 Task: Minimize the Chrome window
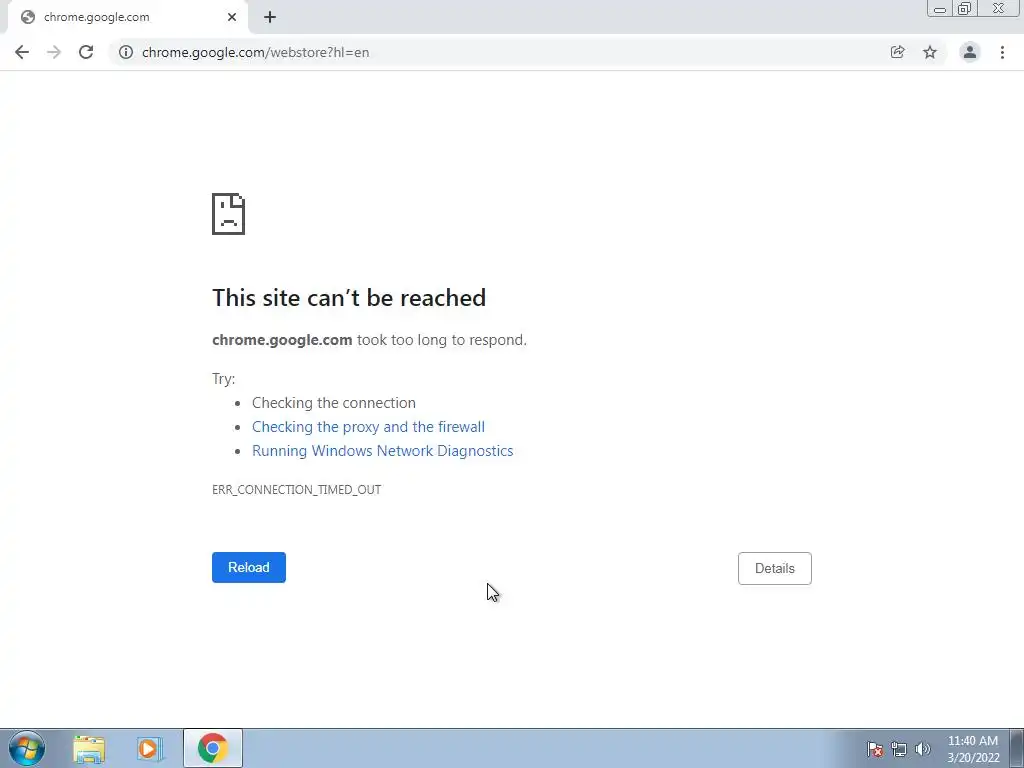coord(940,8)
